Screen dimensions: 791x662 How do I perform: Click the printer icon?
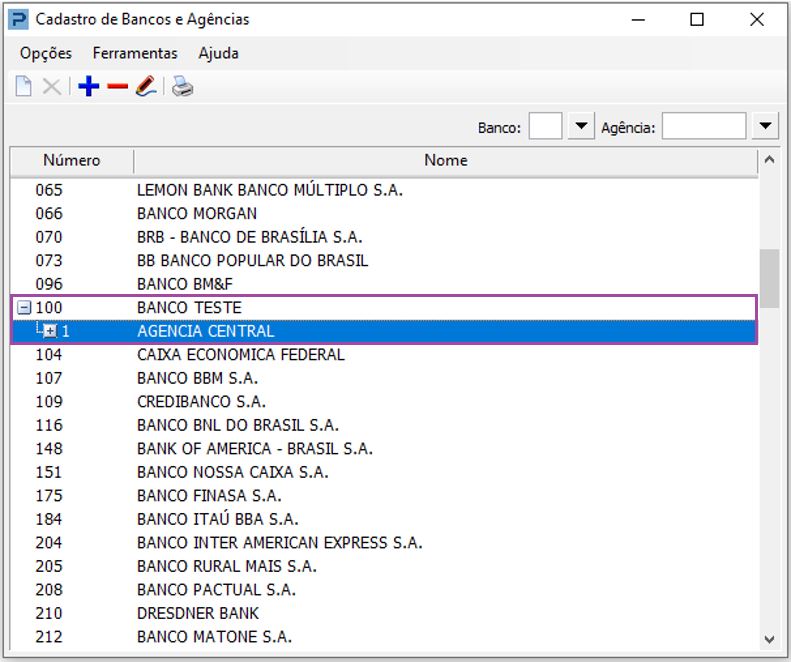[182, 86]
